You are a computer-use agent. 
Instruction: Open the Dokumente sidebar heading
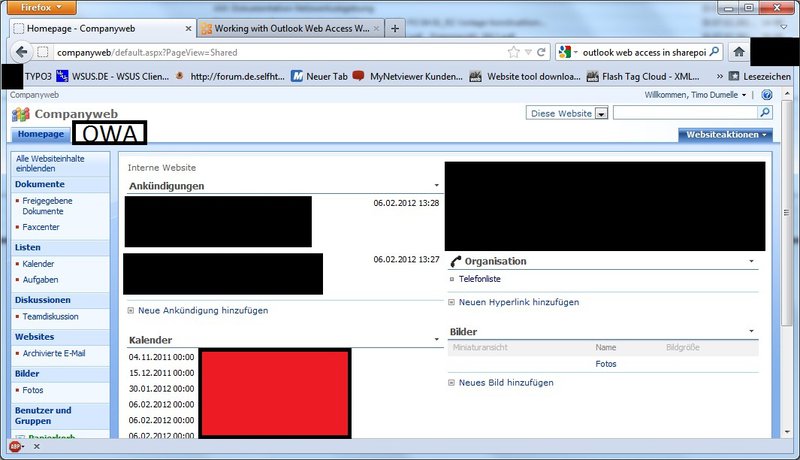click(40, 184)
